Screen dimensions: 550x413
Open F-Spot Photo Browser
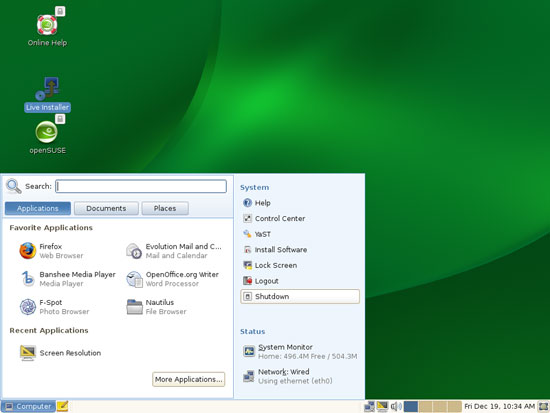pos(54,307)
